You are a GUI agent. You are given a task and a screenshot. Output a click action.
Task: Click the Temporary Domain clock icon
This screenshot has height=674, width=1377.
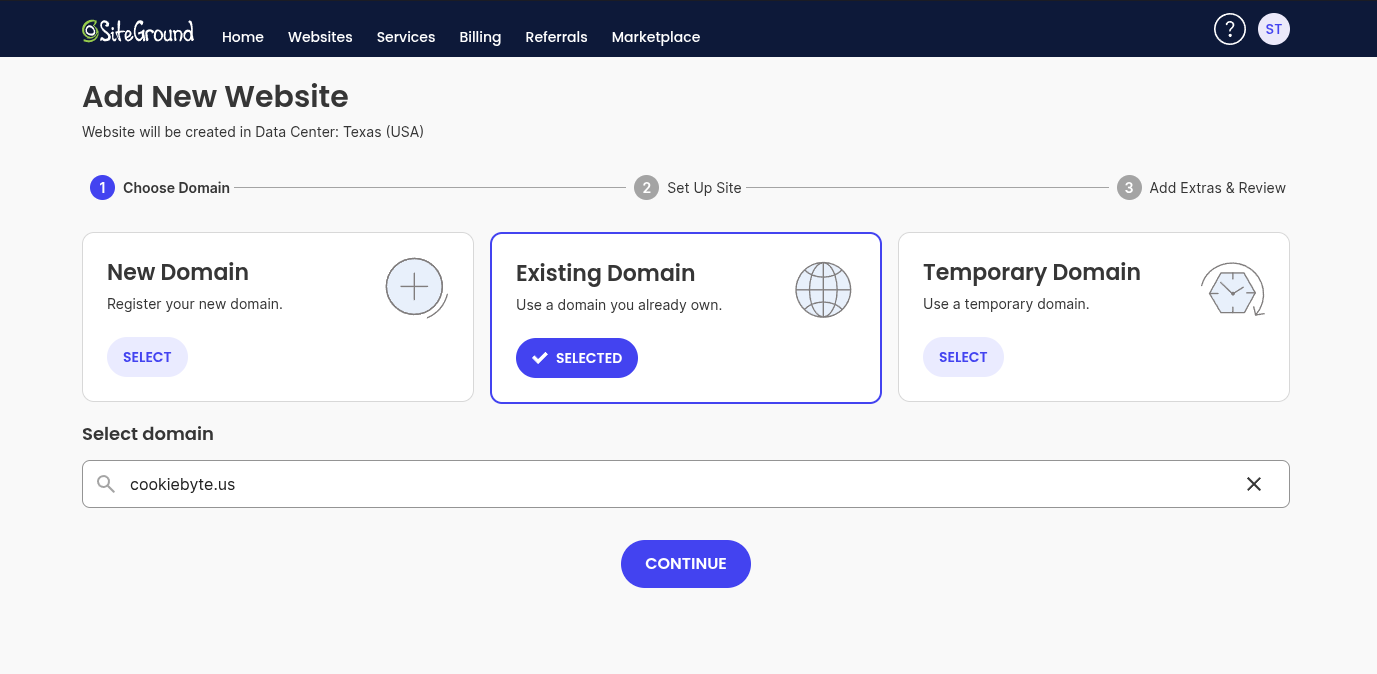tap(1232, 290)
